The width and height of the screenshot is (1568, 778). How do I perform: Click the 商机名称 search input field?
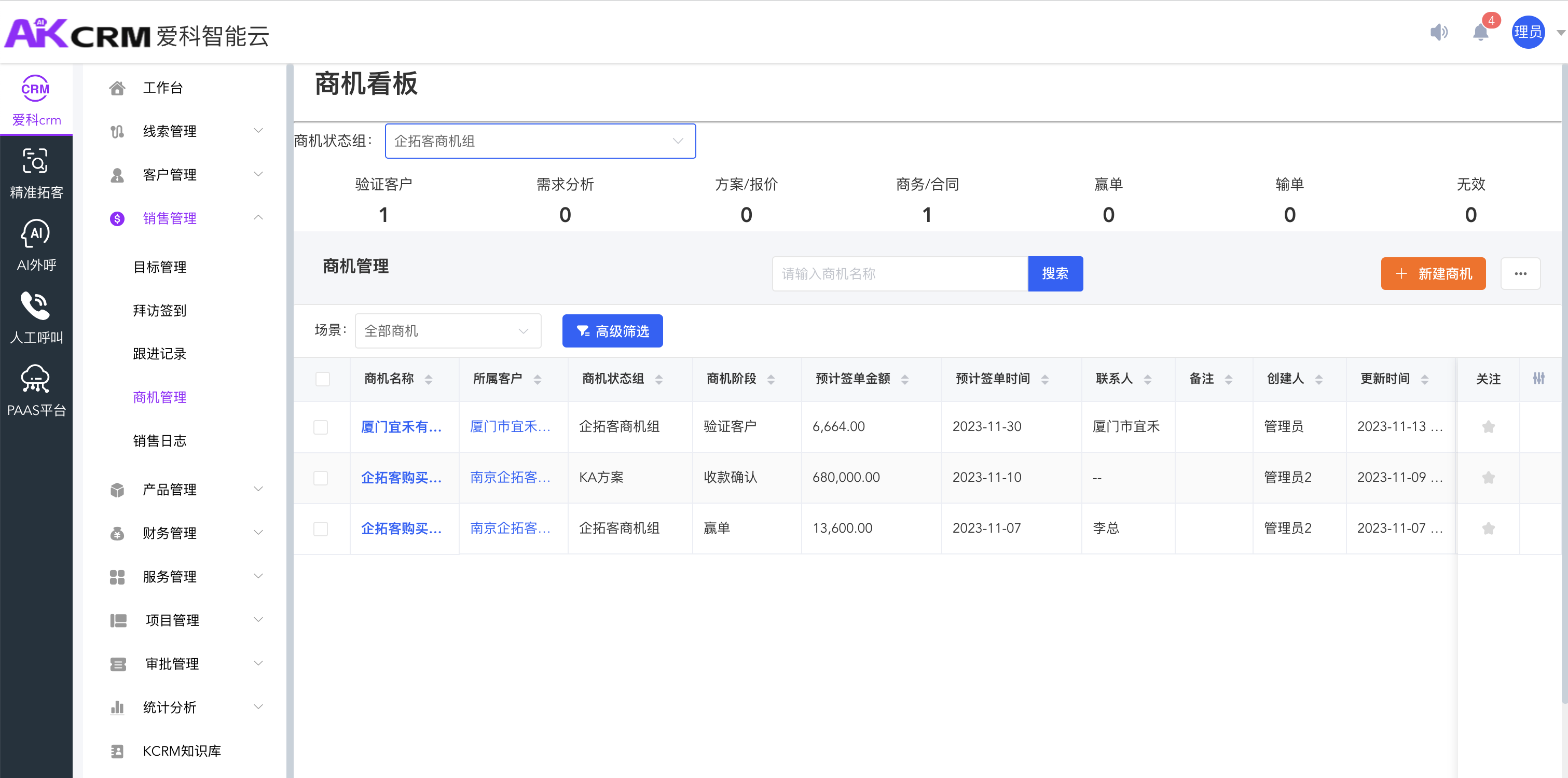point(899,274)
